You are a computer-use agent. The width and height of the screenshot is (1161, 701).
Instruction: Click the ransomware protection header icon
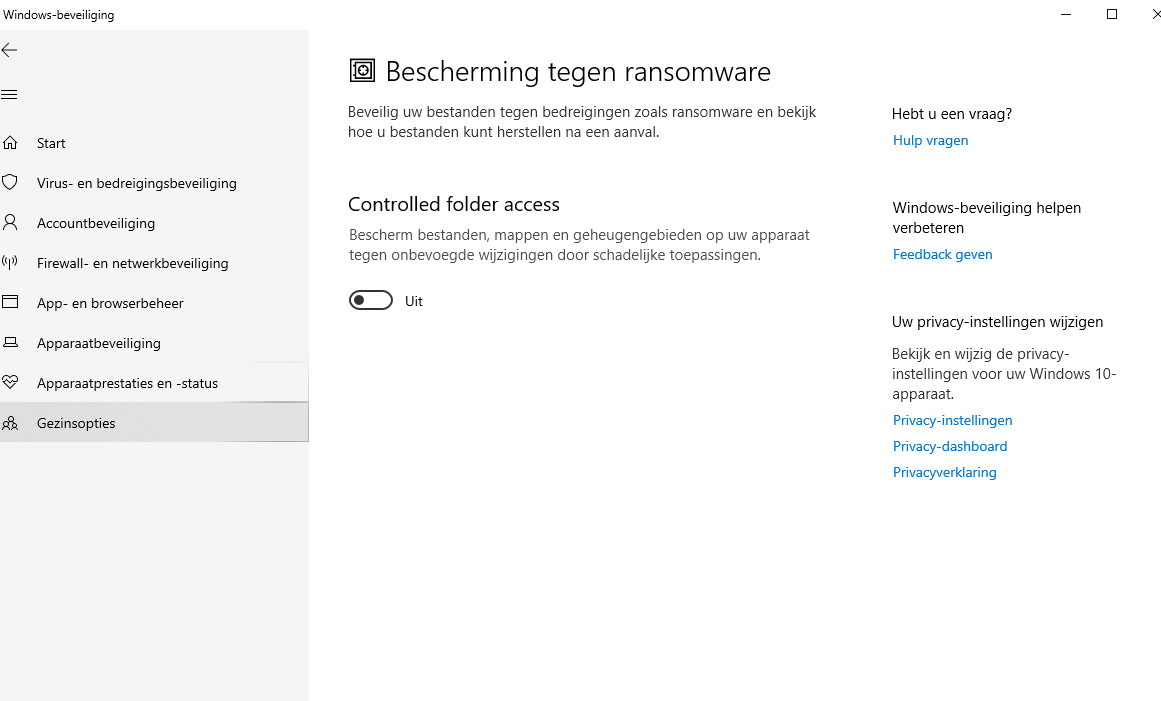361,70
